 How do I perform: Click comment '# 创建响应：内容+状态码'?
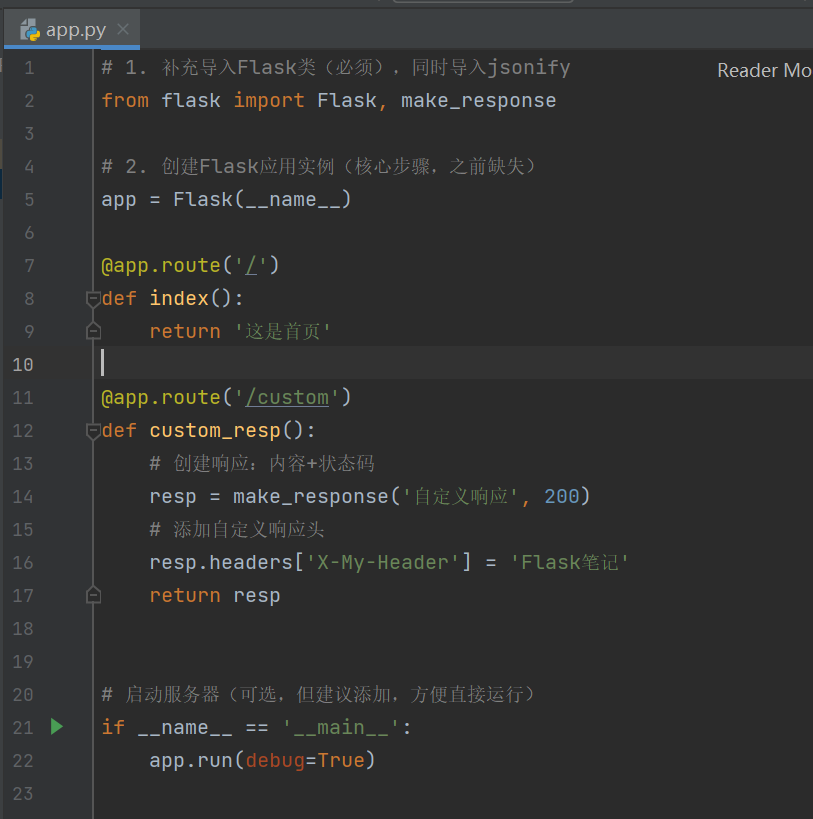coord(262,464)
